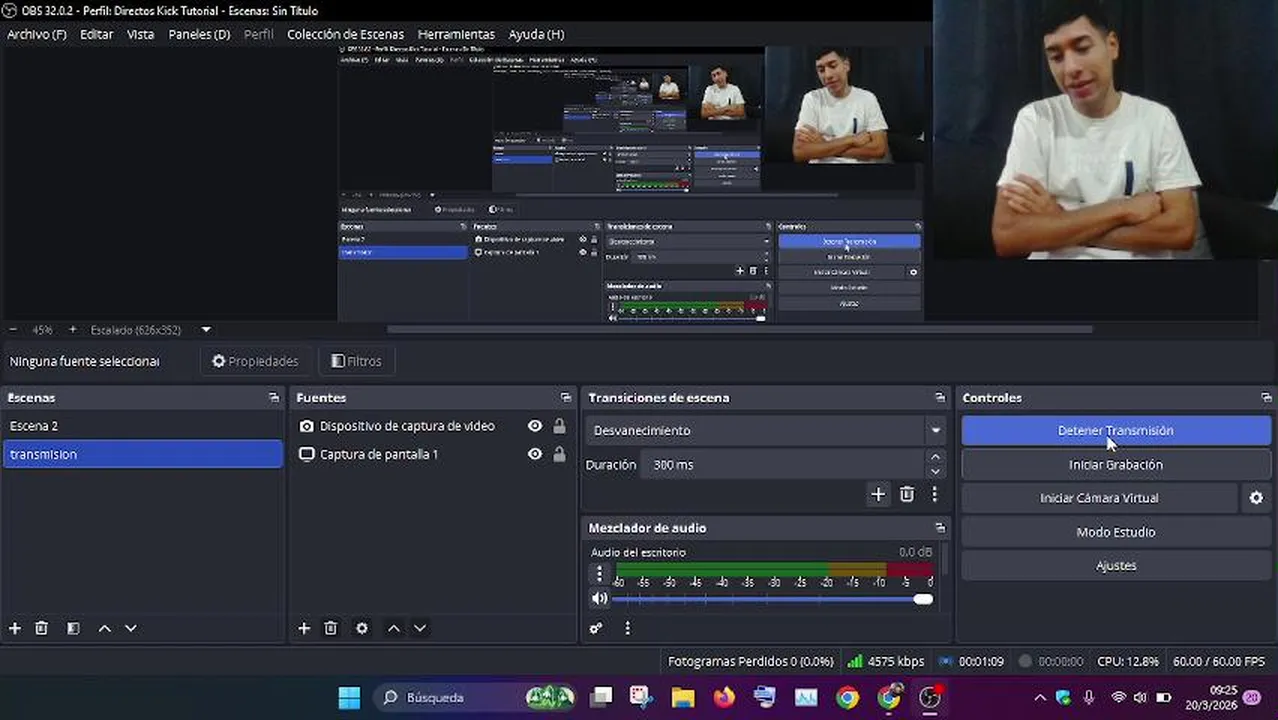This screenshot has width=1278, height=720.
Task: Open Windows Start menu
Action: tap(349, 697)
